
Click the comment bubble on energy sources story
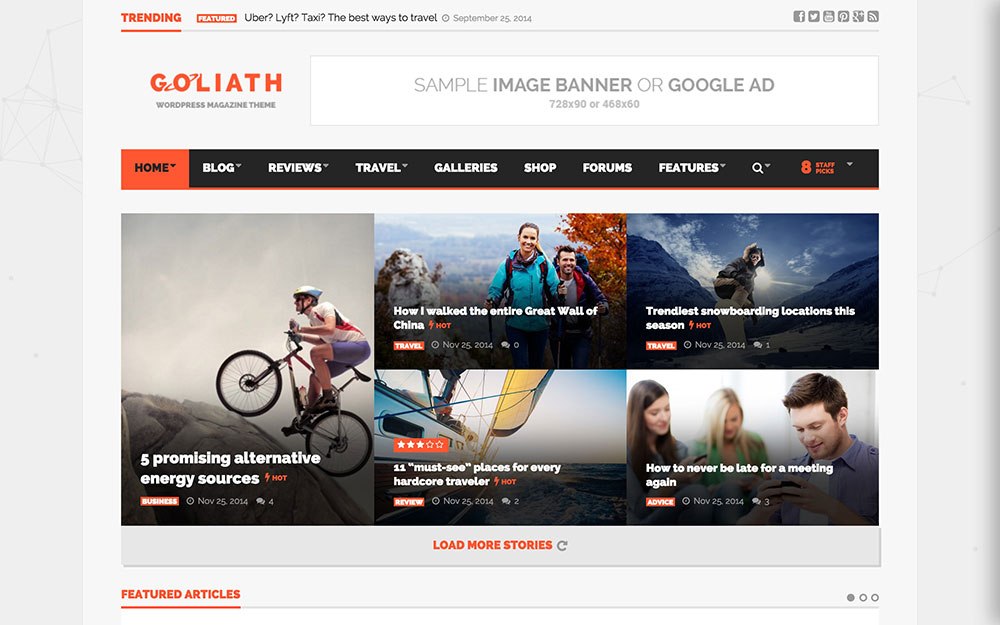click(260, 501)
